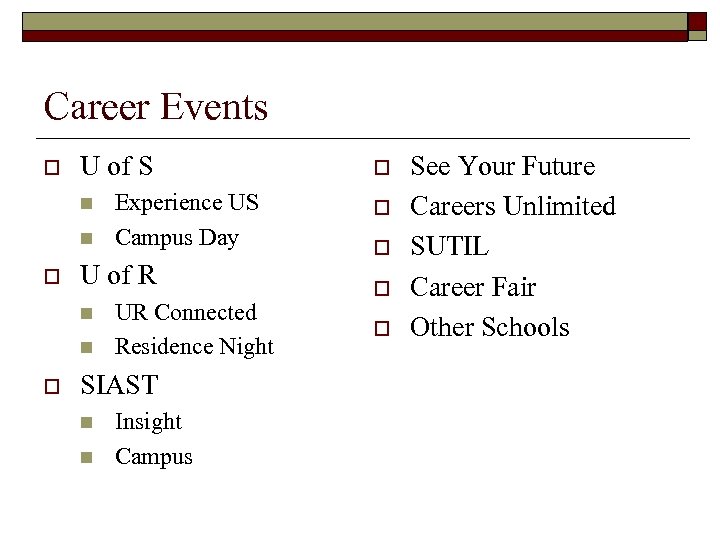720x540 pixels.
Task: Click the hollow square bullet beside "SIAST"
Action: (x=48, y=385)
